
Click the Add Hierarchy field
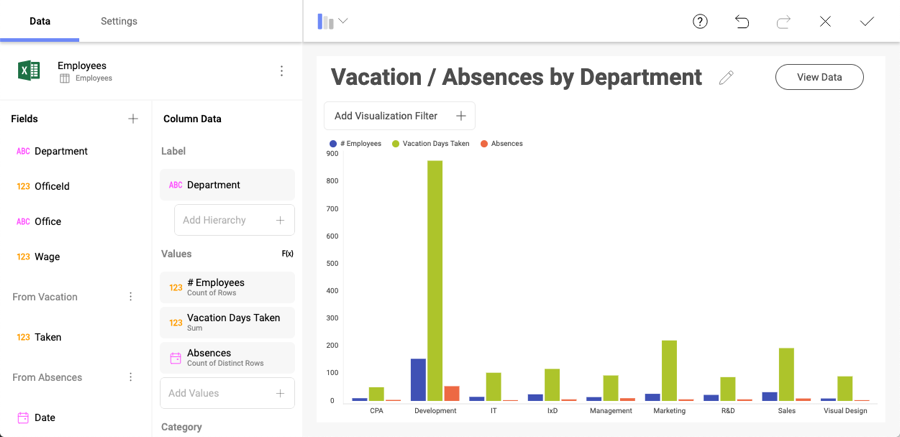234,220
